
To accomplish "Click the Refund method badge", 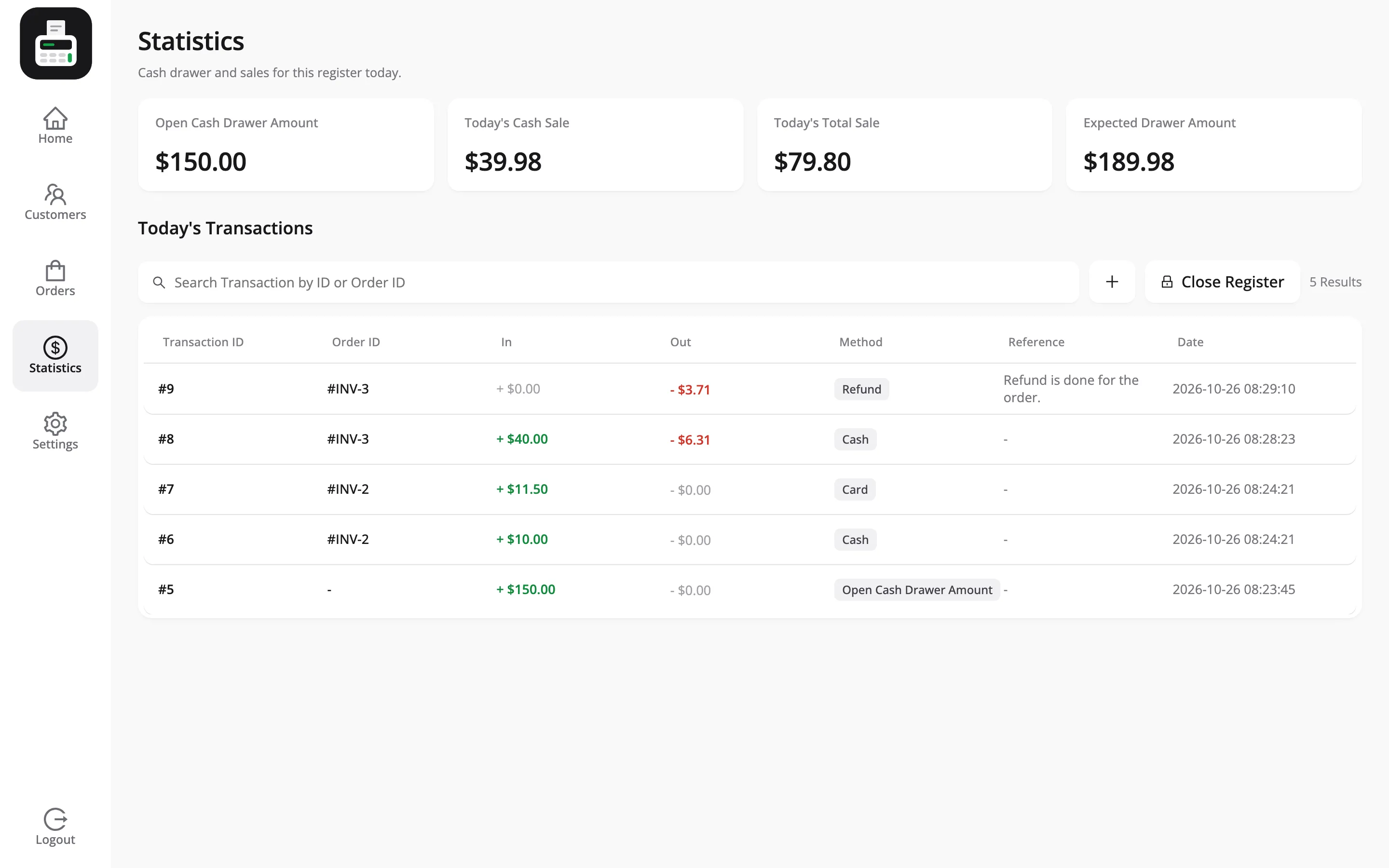I will pos(861,389).
